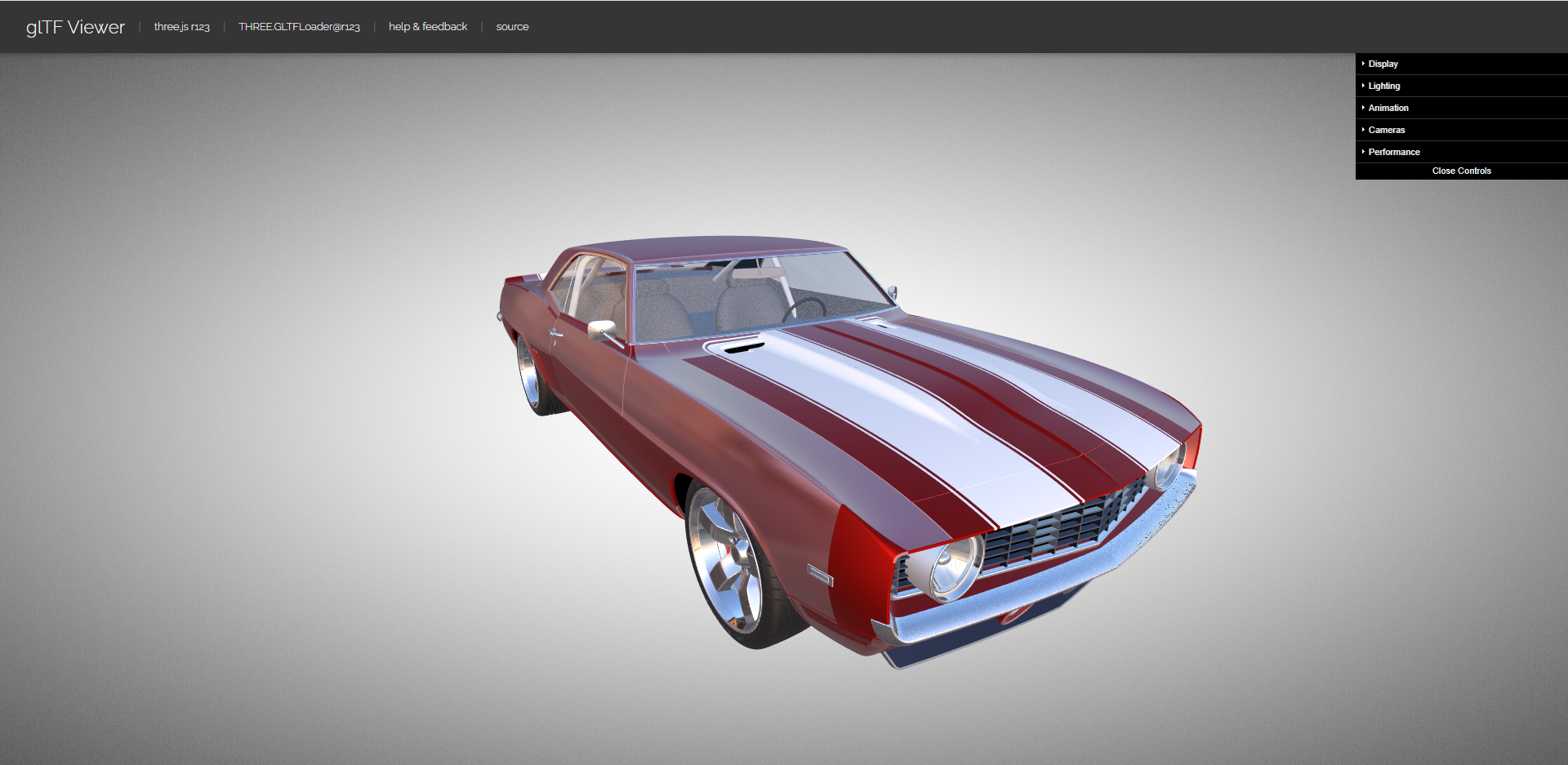Screen dimensions: 1568x765
Task: Open the source link
Action: pyautogui.click(x=512, y=27)
